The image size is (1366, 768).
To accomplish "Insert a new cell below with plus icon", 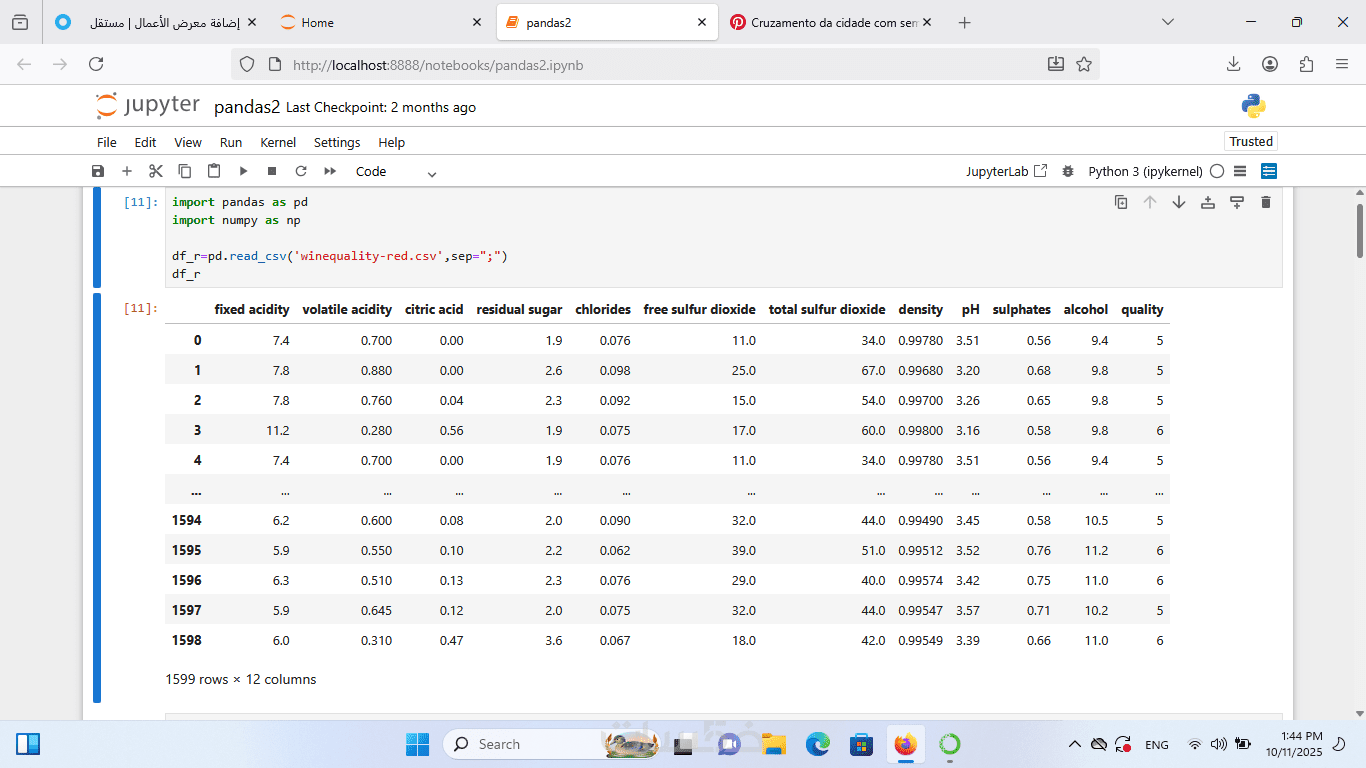I will point(127,171).
